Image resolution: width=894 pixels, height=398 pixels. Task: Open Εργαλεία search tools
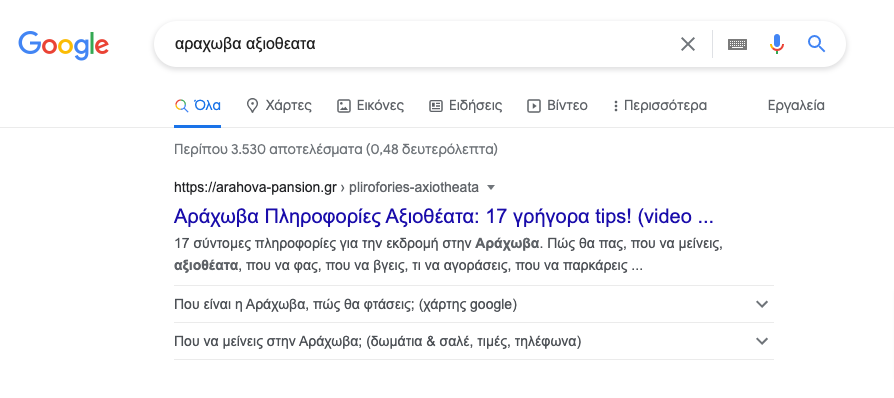point(796,105)
